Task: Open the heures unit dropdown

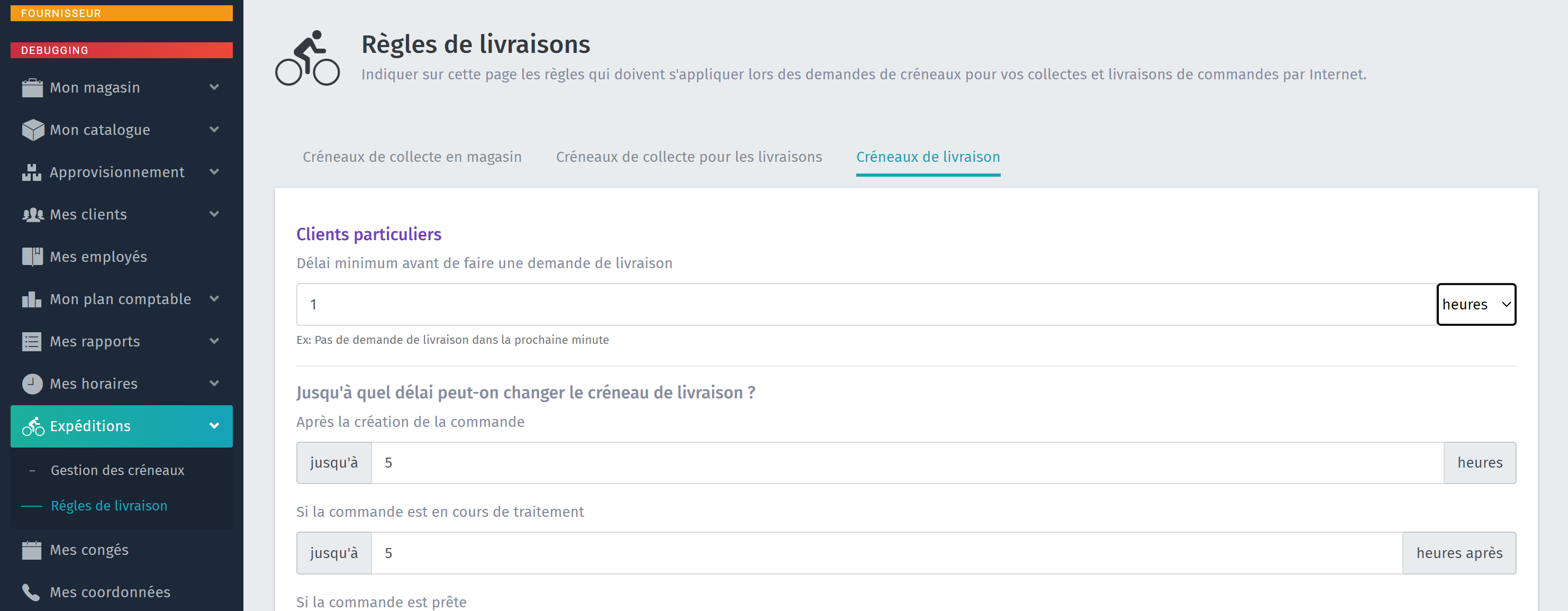Action: (x=1475, y=304)
